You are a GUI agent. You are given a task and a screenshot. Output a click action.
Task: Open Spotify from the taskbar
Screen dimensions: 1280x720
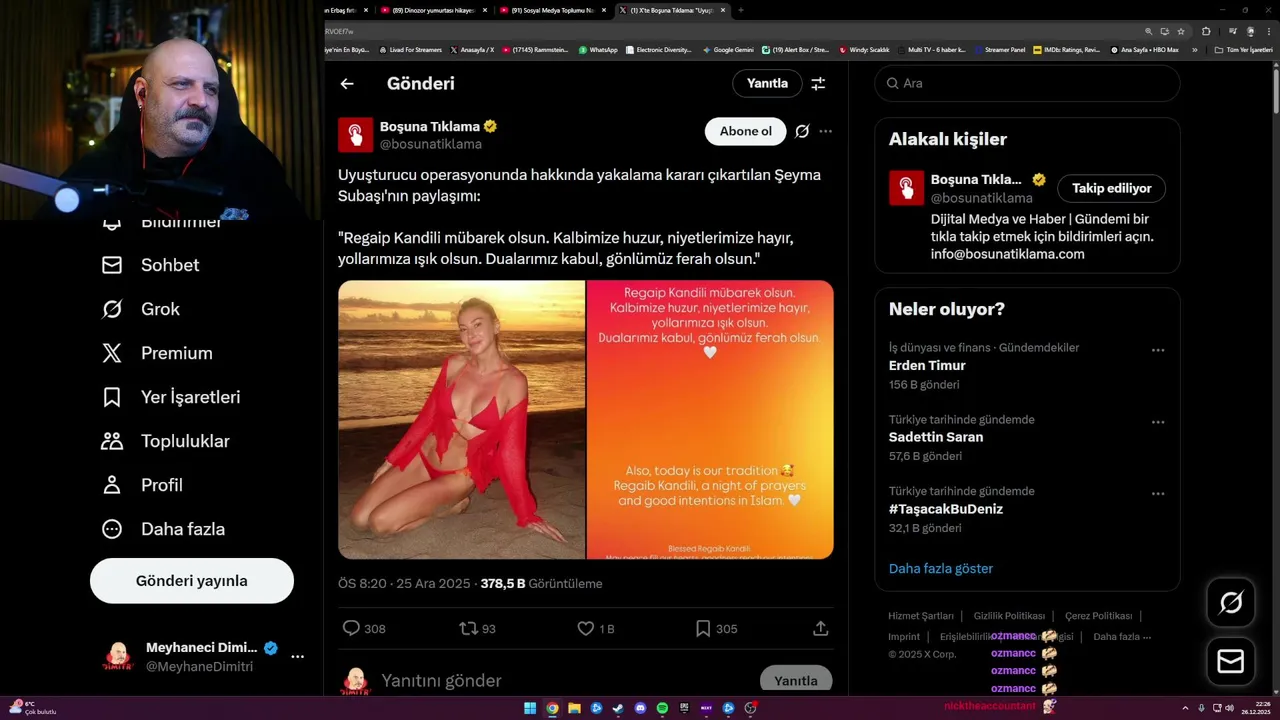click(662, 708)
